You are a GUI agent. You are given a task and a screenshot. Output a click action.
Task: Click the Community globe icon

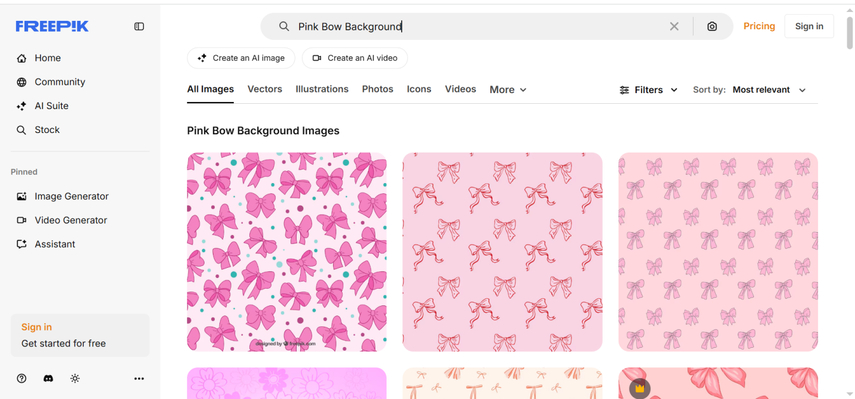coord(21,82)
